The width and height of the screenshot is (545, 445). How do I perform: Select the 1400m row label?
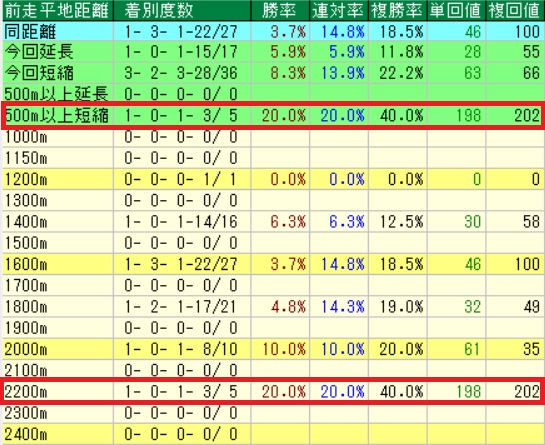pyautogui.click(x=26, y=222)
